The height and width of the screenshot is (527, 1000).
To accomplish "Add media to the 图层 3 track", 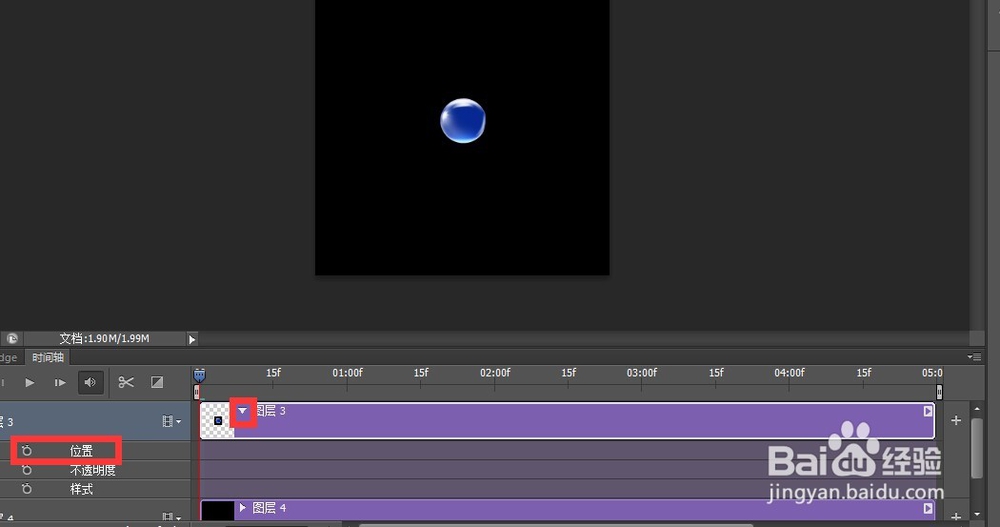I will tap(955, 420).
